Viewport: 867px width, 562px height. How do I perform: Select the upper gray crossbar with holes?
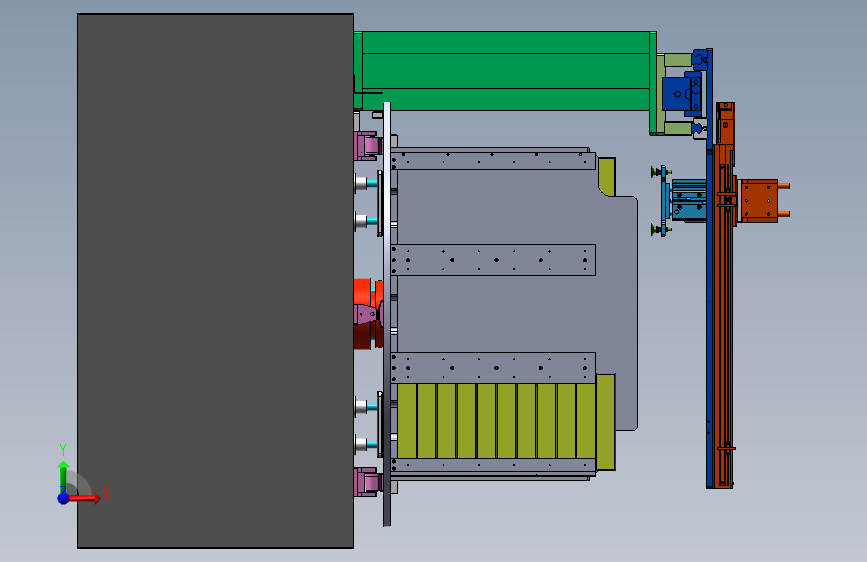(x=493, y=161)
